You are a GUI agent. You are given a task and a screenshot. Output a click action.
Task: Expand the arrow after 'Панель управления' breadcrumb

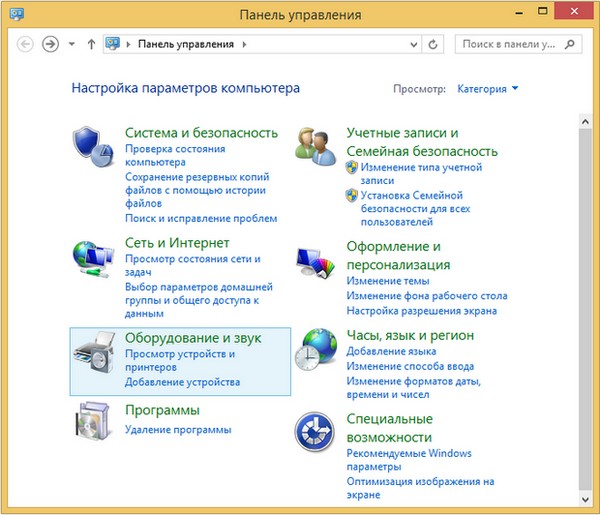click(244, 44)
